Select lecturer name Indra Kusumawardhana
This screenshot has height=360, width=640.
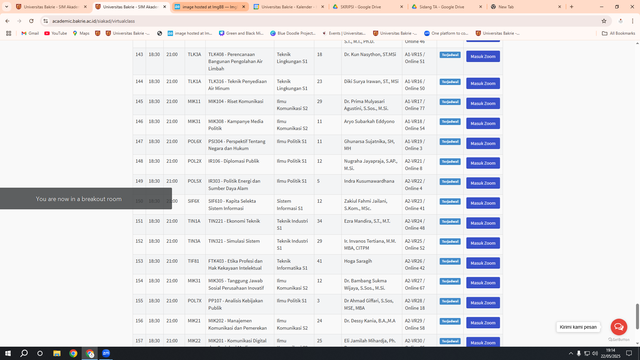click(369, 181)
